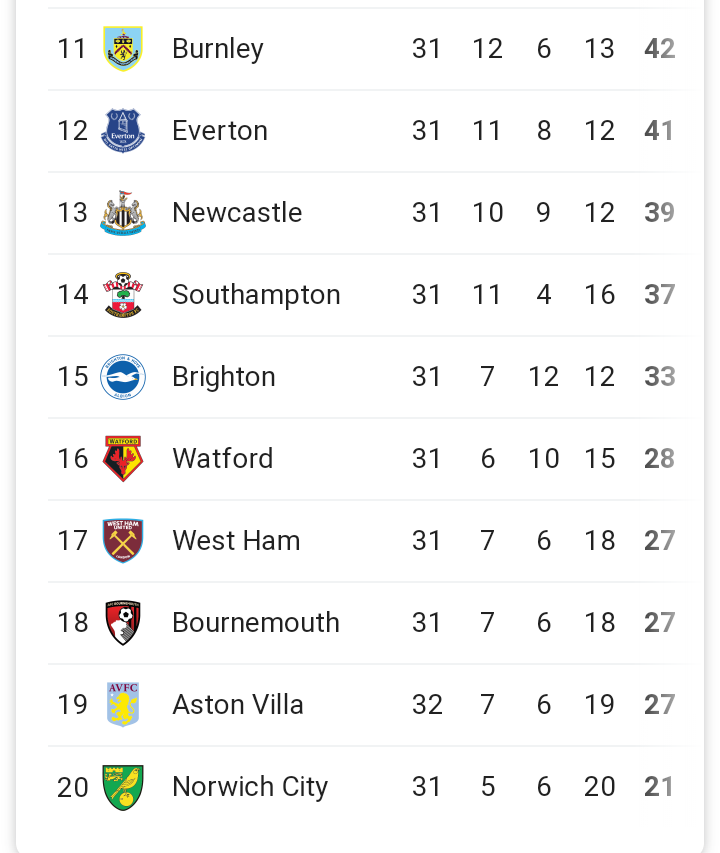Click the Norwich City club crest
Image resolution: width=720 pixels, height=853 pixels.
[x=123, y=787]
